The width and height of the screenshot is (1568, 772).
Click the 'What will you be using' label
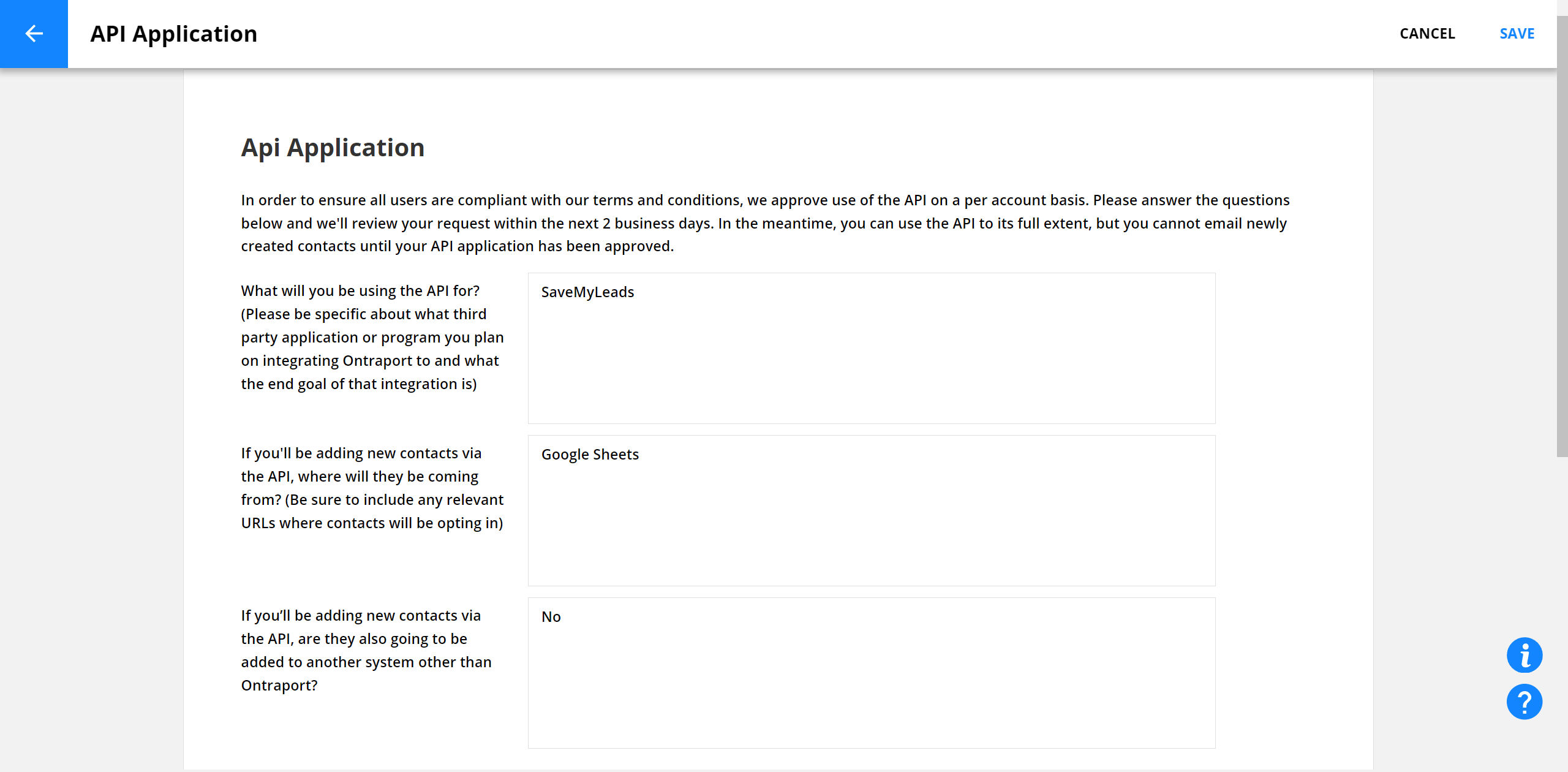372,337
